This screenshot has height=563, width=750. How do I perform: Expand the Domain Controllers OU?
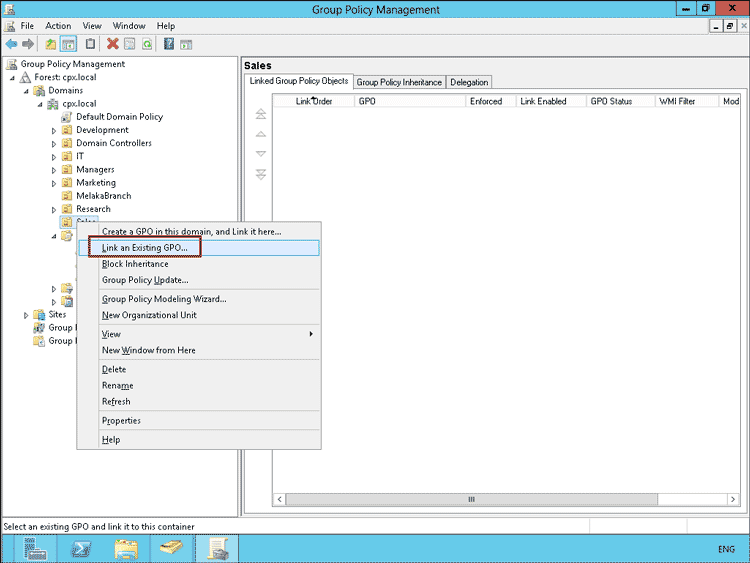pyautogui.click(x=54, y=144)
